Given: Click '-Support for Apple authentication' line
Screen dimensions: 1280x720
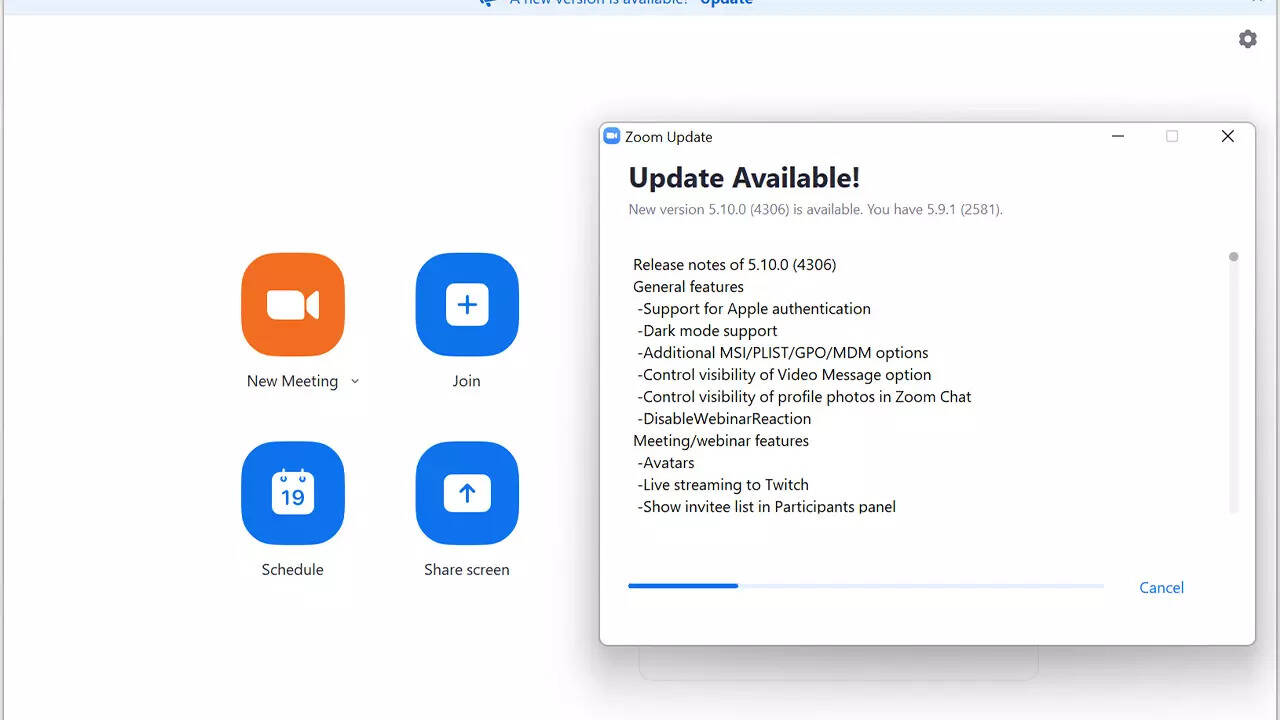Looking at the screenshot, I should click(x=754, y=309).
